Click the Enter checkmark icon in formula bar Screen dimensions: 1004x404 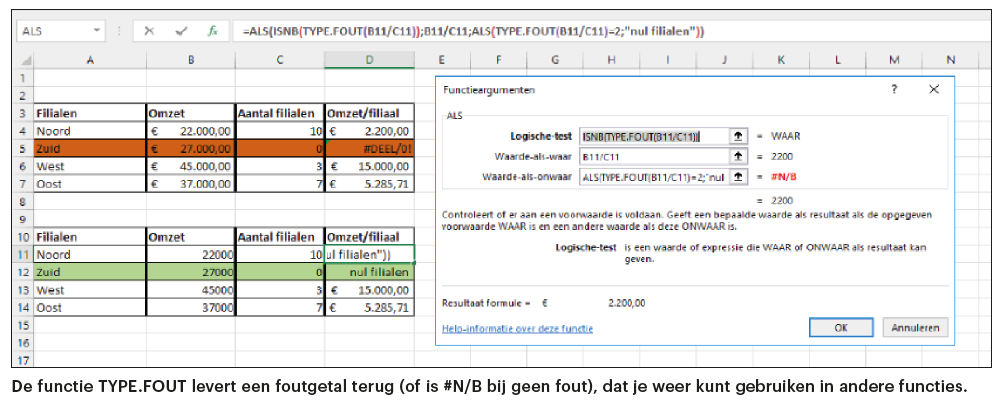[181, 31]
